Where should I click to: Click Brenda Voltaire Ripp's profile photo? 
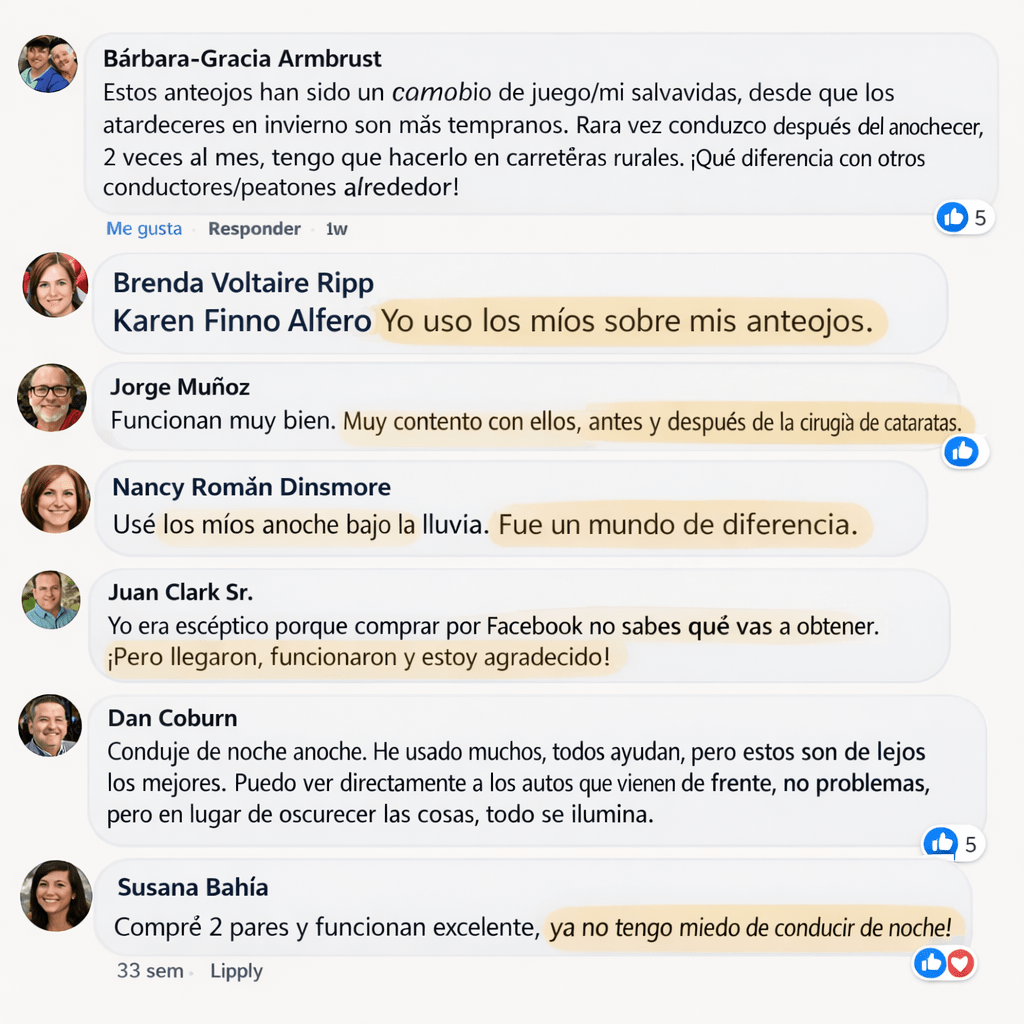tap(55, 285)
